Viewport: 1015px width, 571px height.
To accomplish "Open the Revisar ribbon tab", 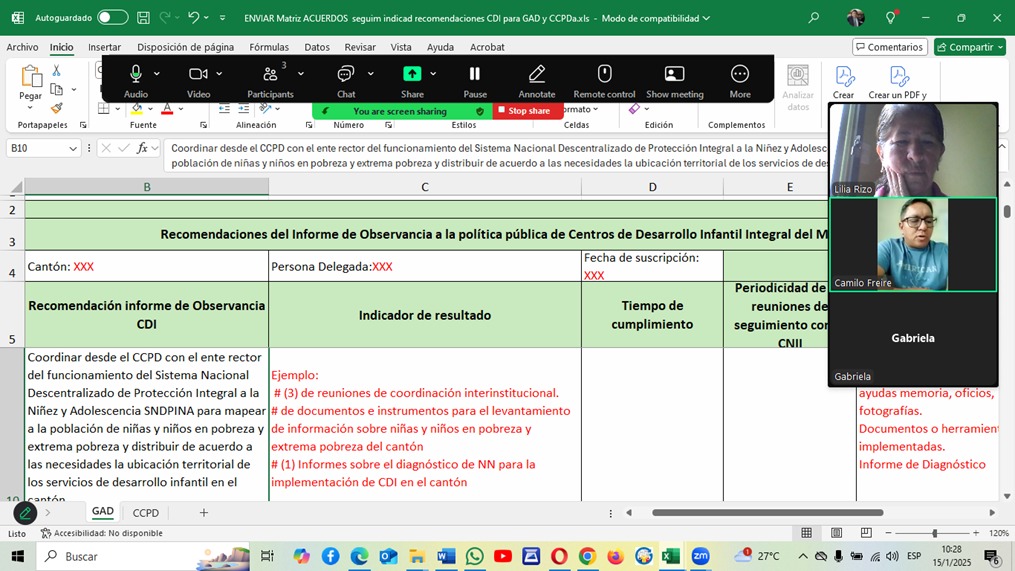I will [360, 47].
